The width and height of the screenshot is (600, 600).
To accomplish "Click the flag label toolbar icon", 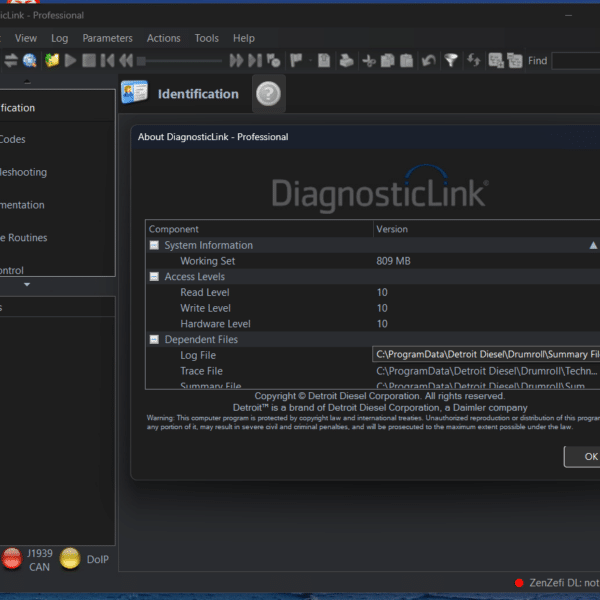I will pos(296,60).
